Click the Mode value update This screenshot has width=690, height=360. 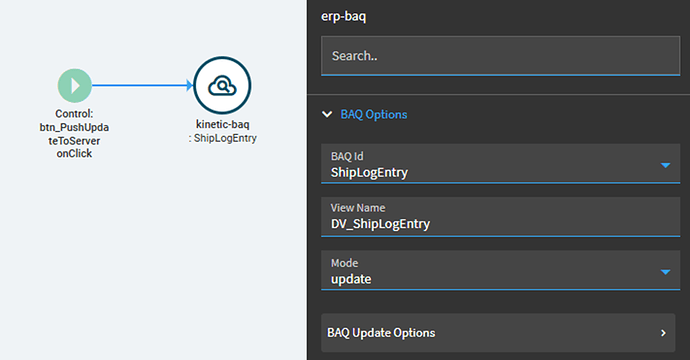[x=351, y=279]
